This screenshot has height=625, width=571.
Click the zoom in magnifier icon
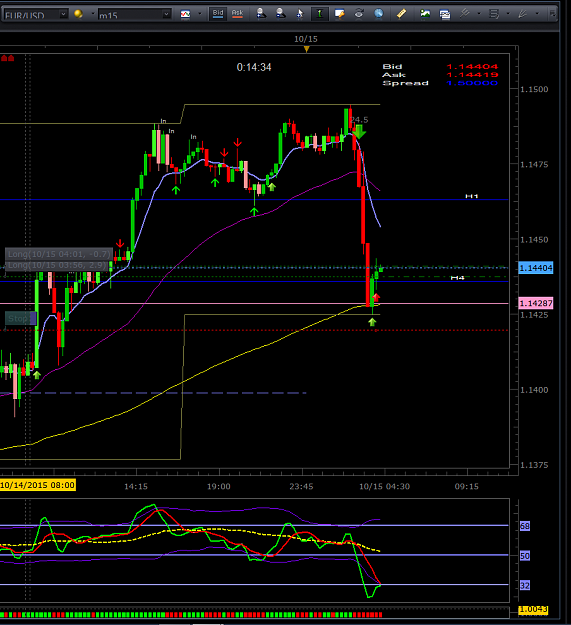click(261, 14)
